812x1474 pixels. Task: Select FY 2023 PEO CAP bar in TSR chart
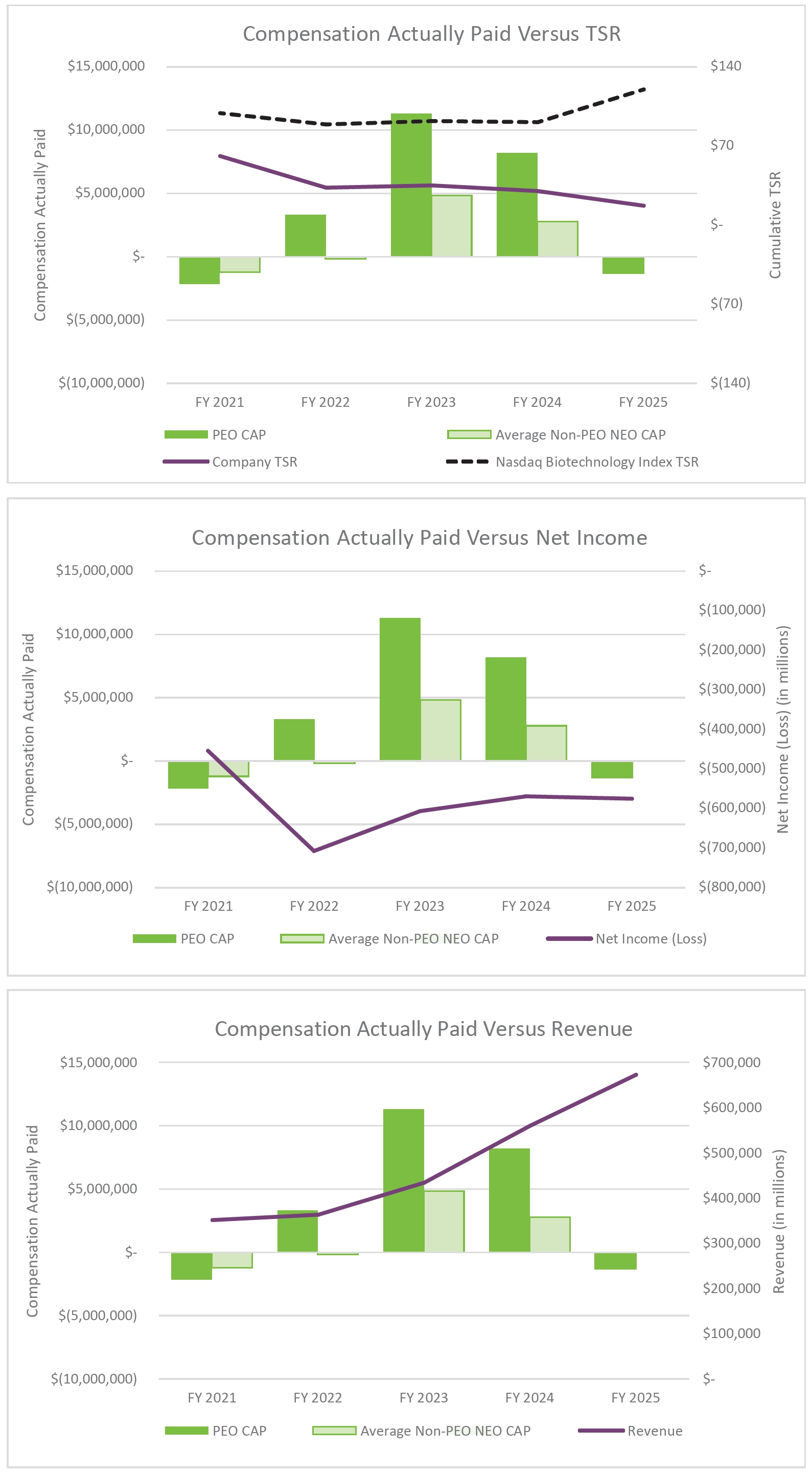[x=411, y=184]
